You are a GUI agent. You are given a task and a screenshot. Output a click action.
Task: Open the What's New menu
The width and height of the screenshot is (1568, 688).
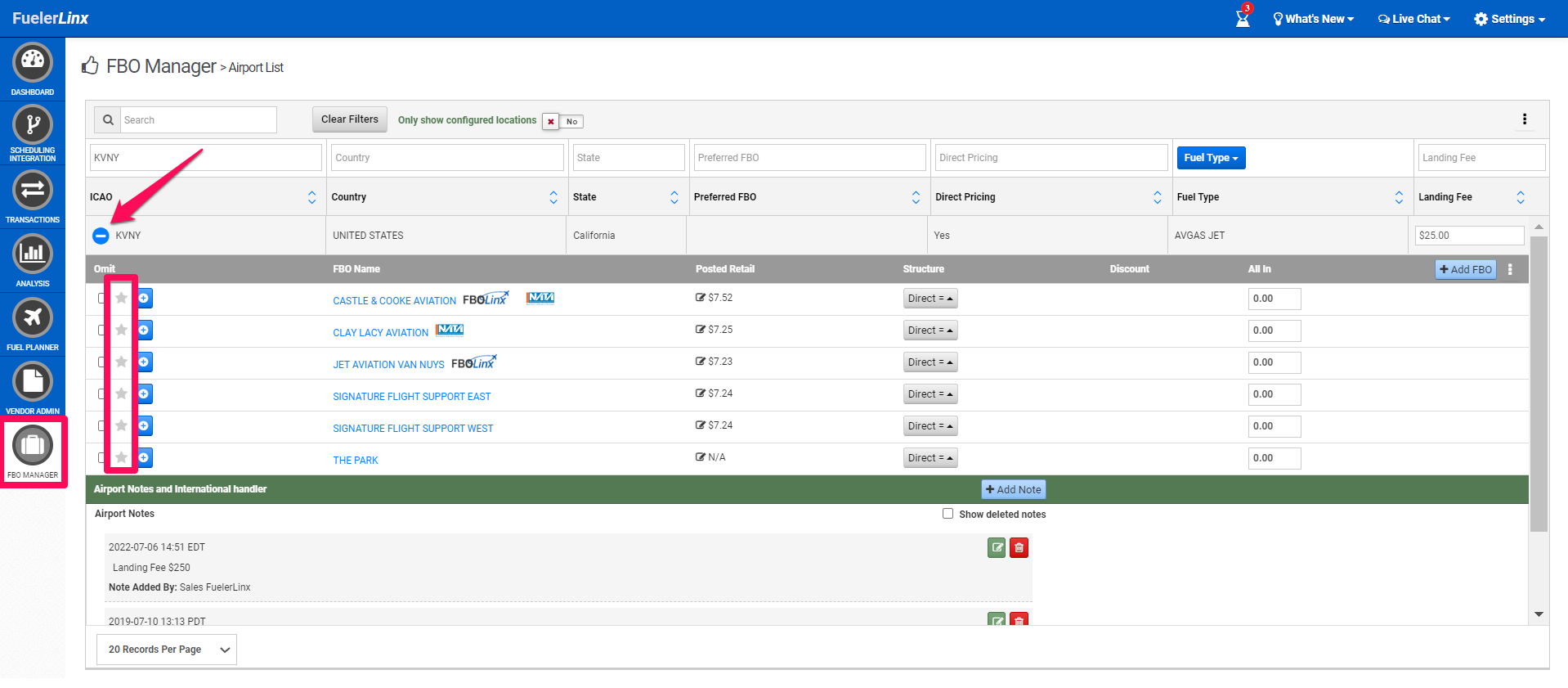(x=1314, y=19)
